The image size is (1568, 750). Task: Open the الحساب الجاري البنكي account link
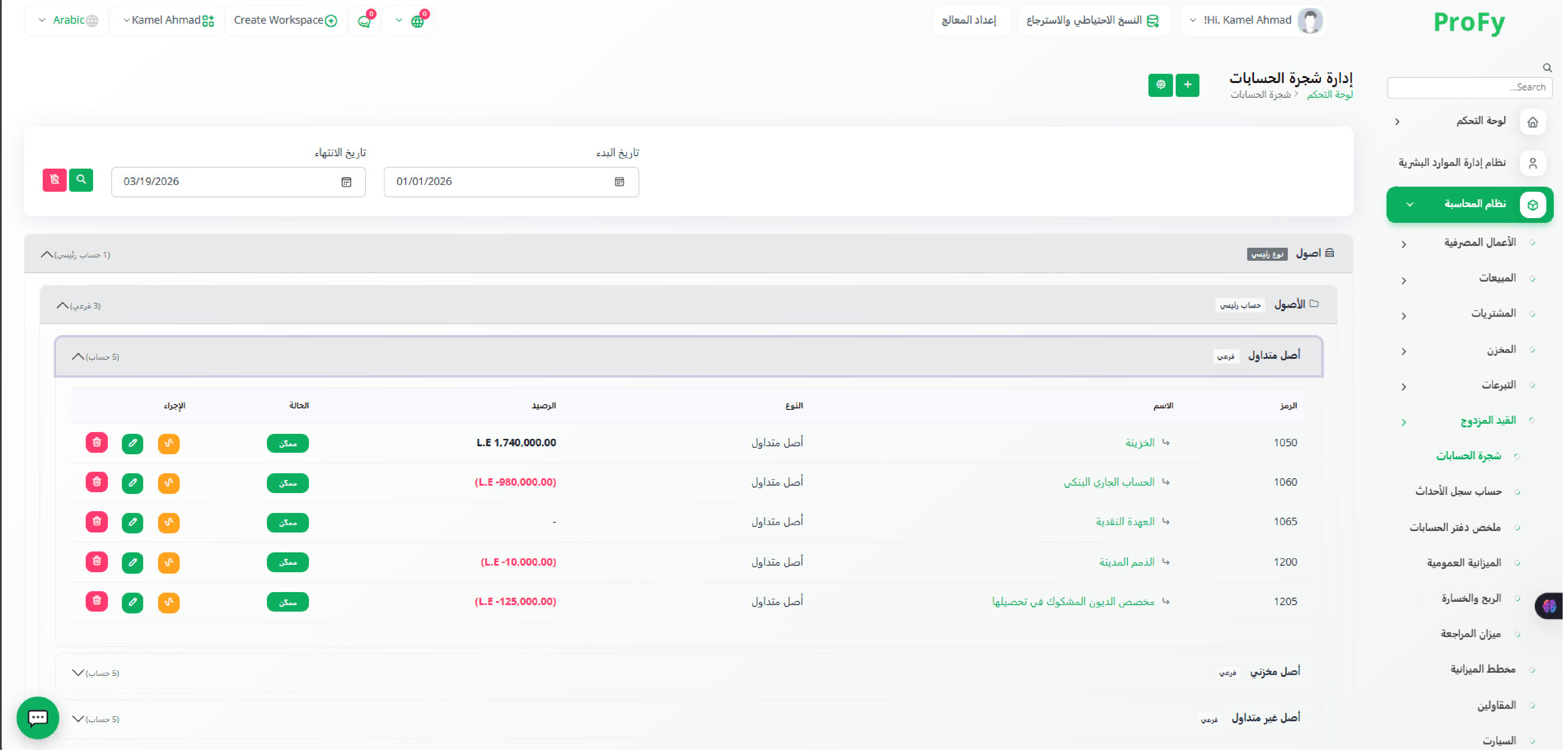(x=1109, y=482)
